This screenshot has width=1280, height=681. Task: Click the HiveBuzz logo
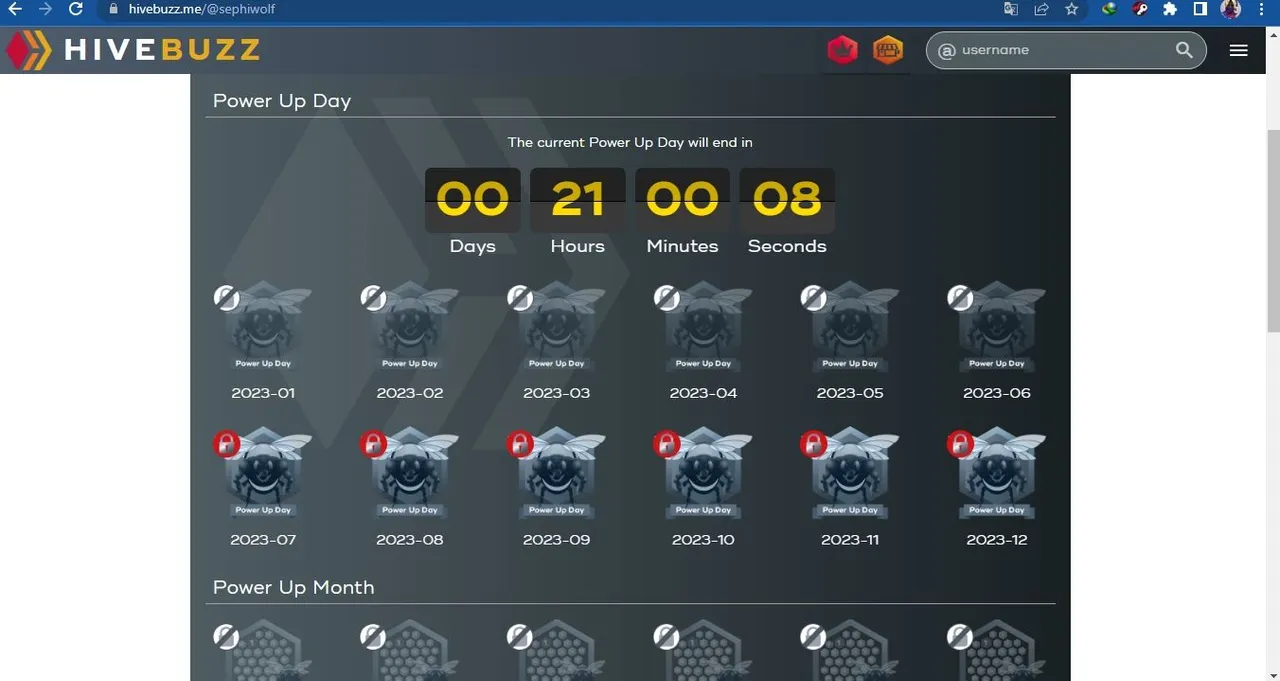point(133,50)
